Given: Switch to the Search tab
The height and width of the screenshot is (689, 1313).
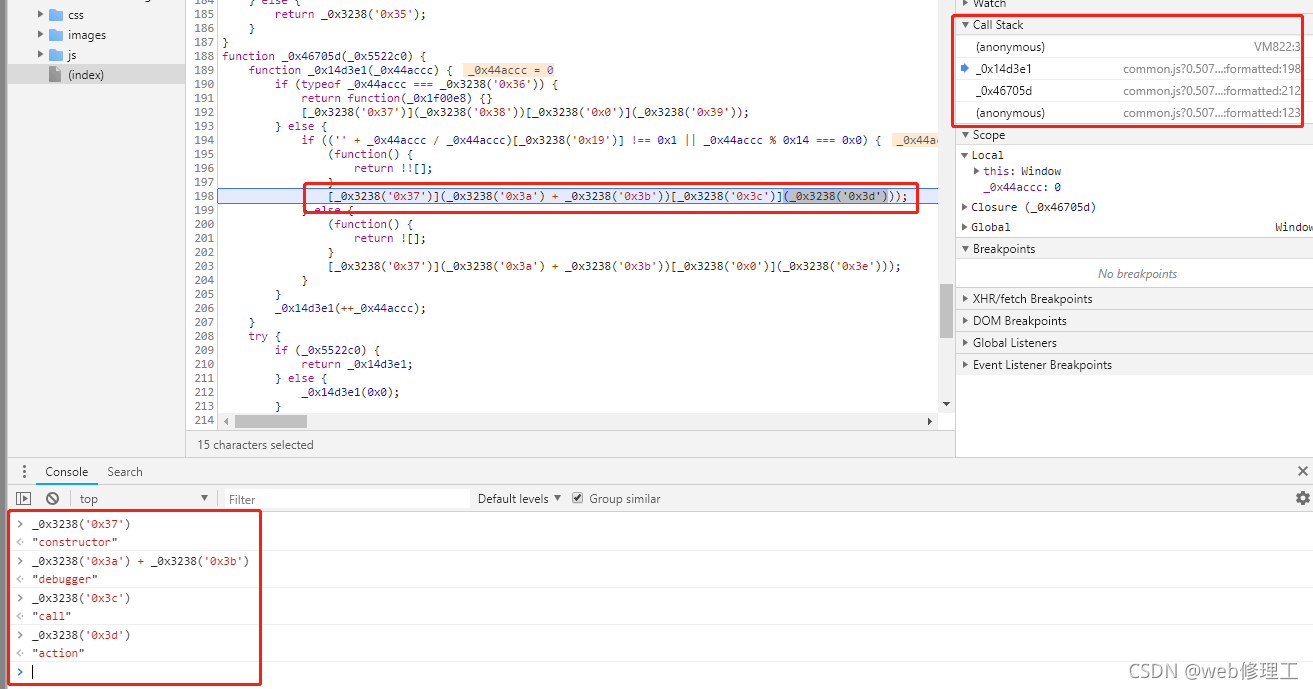Looking at the screenshot, I should (x=125, y=472).
